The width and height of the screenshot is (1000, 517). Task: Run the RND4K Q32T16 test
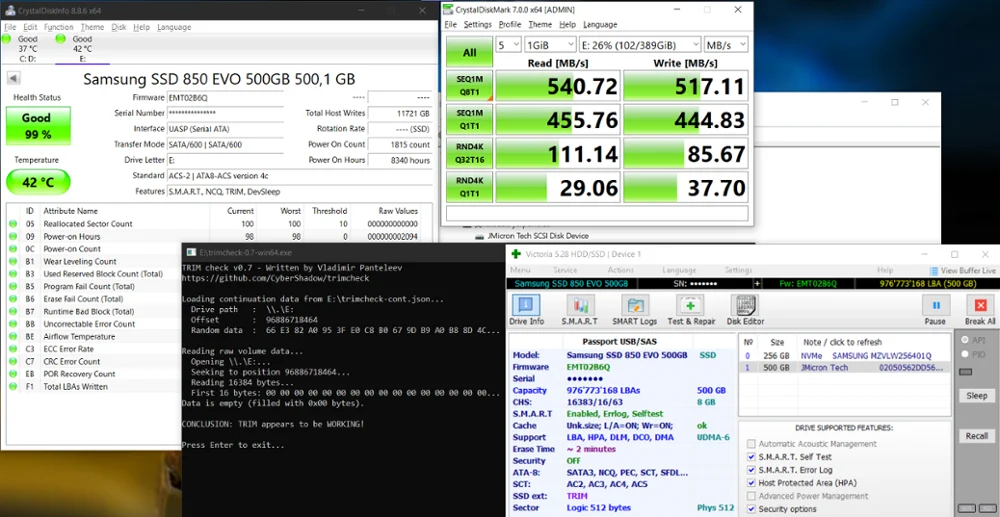point(469,154)
